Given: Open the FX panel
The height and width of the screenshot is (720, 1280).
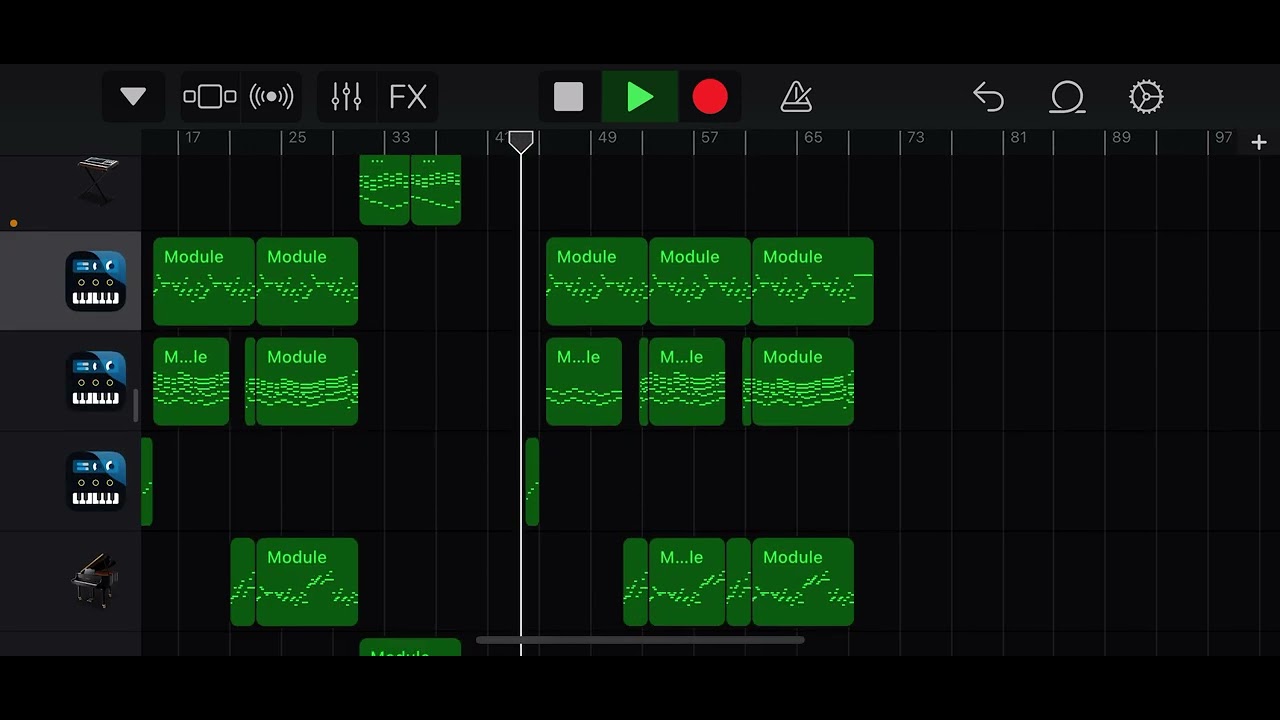Looking at the screenshot, I should pos(408,97).
